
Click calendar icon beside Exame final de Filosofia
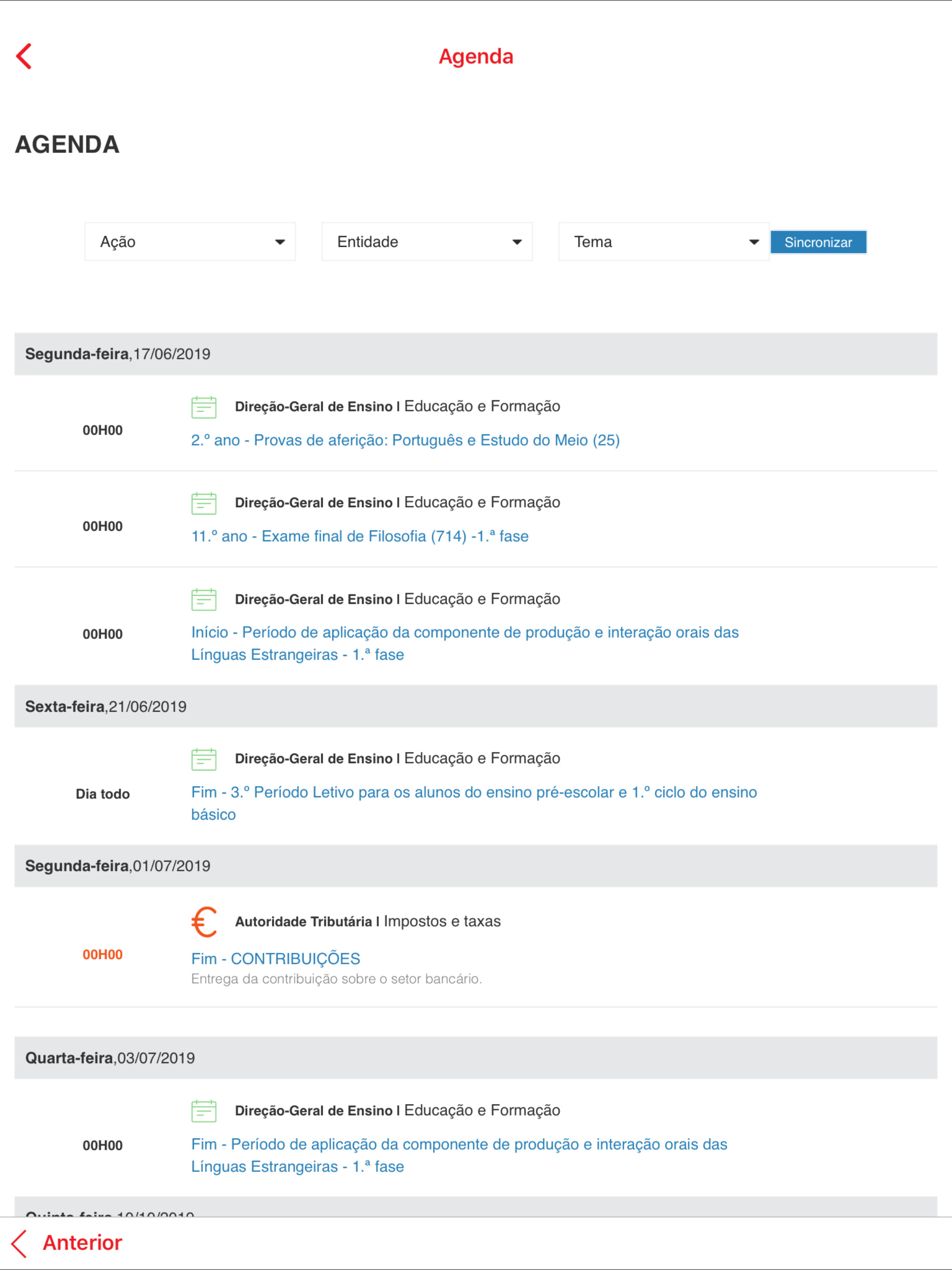204,503
